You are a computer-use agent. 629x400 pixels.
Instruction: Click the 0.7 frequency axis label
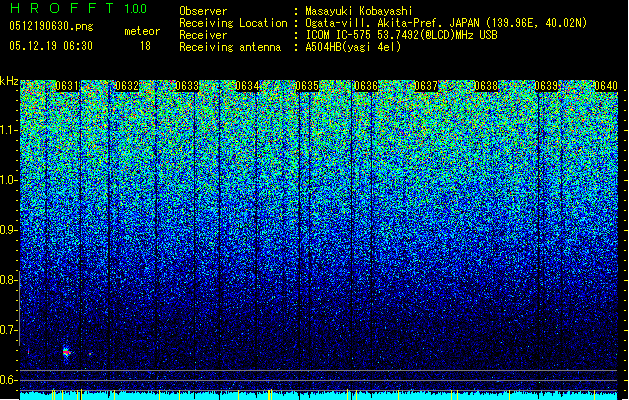[9, 330]
